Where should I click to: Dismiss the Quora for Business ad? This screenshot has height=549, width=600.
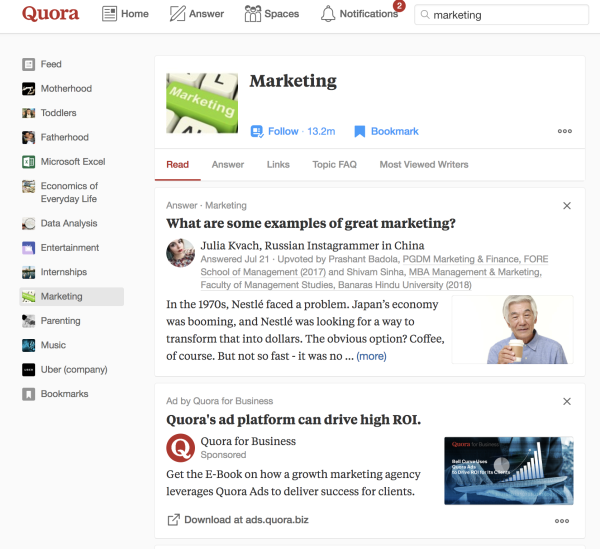[567, 401]
